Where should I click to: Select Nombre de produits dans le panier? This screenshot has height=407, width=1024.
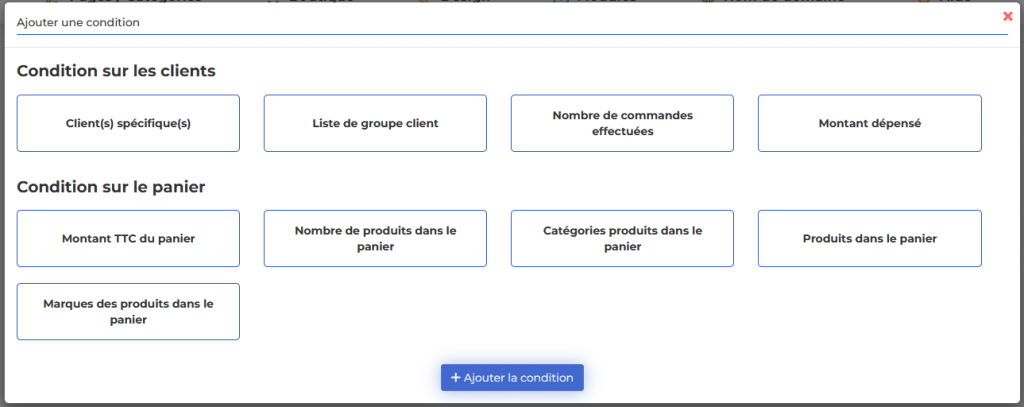(376, 238)
